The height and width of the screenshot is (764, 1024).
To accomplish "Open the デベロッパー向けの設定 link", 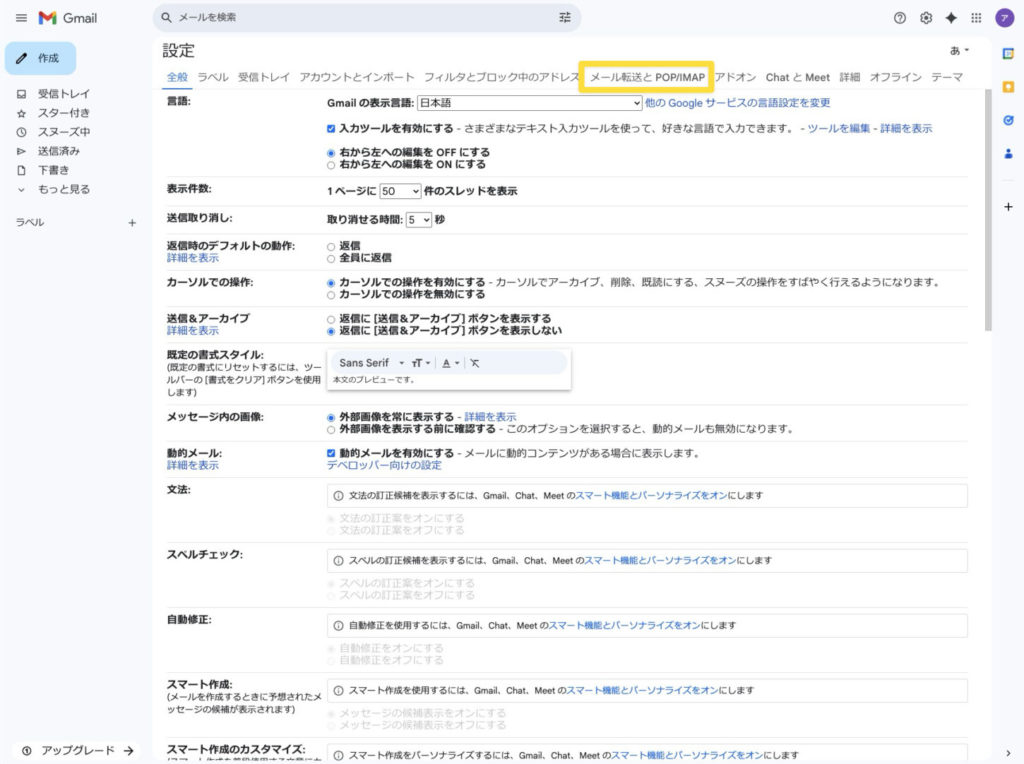I will pyautogui.click(x=384, y=466).
